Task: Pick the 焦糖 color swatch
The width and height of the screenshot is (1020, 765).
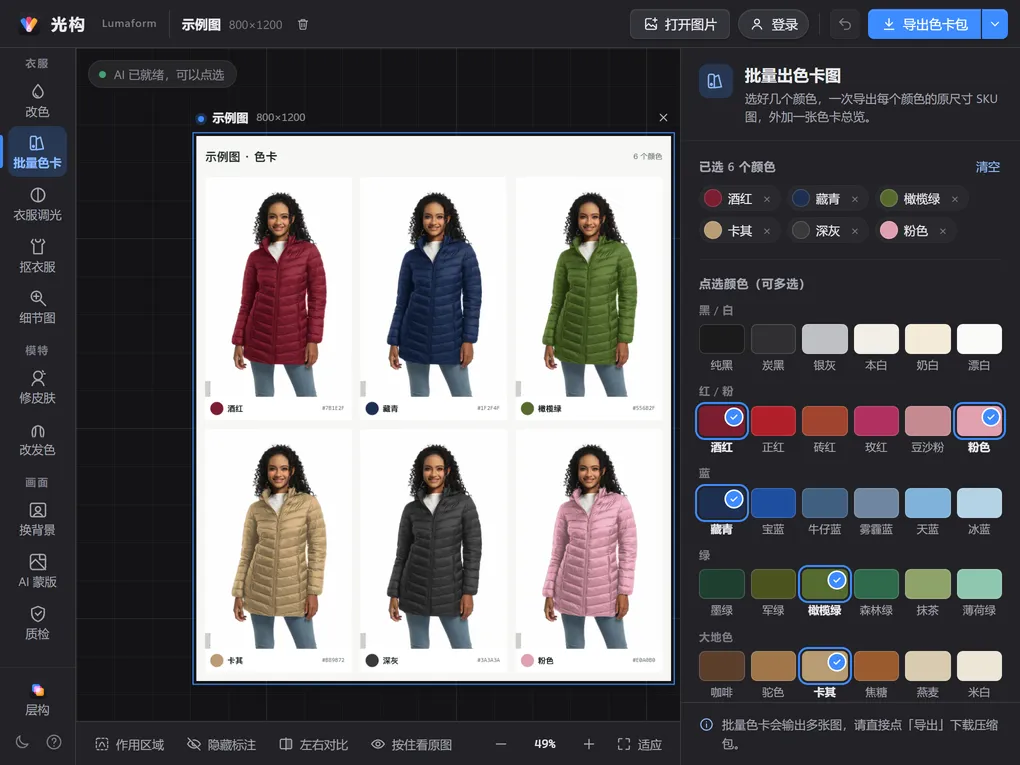Action: pos(876,665)
